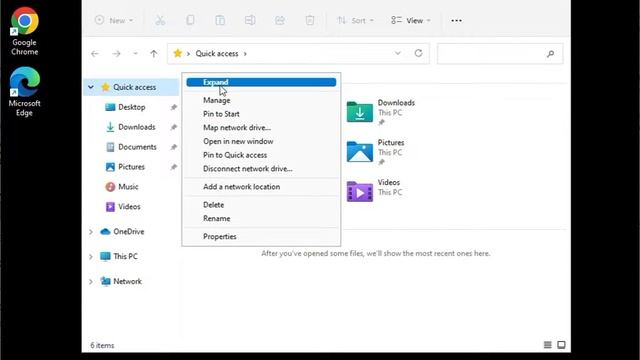Expand the OneDrive tree node
Screen dimensions: 640x360
tap(91, 231)
